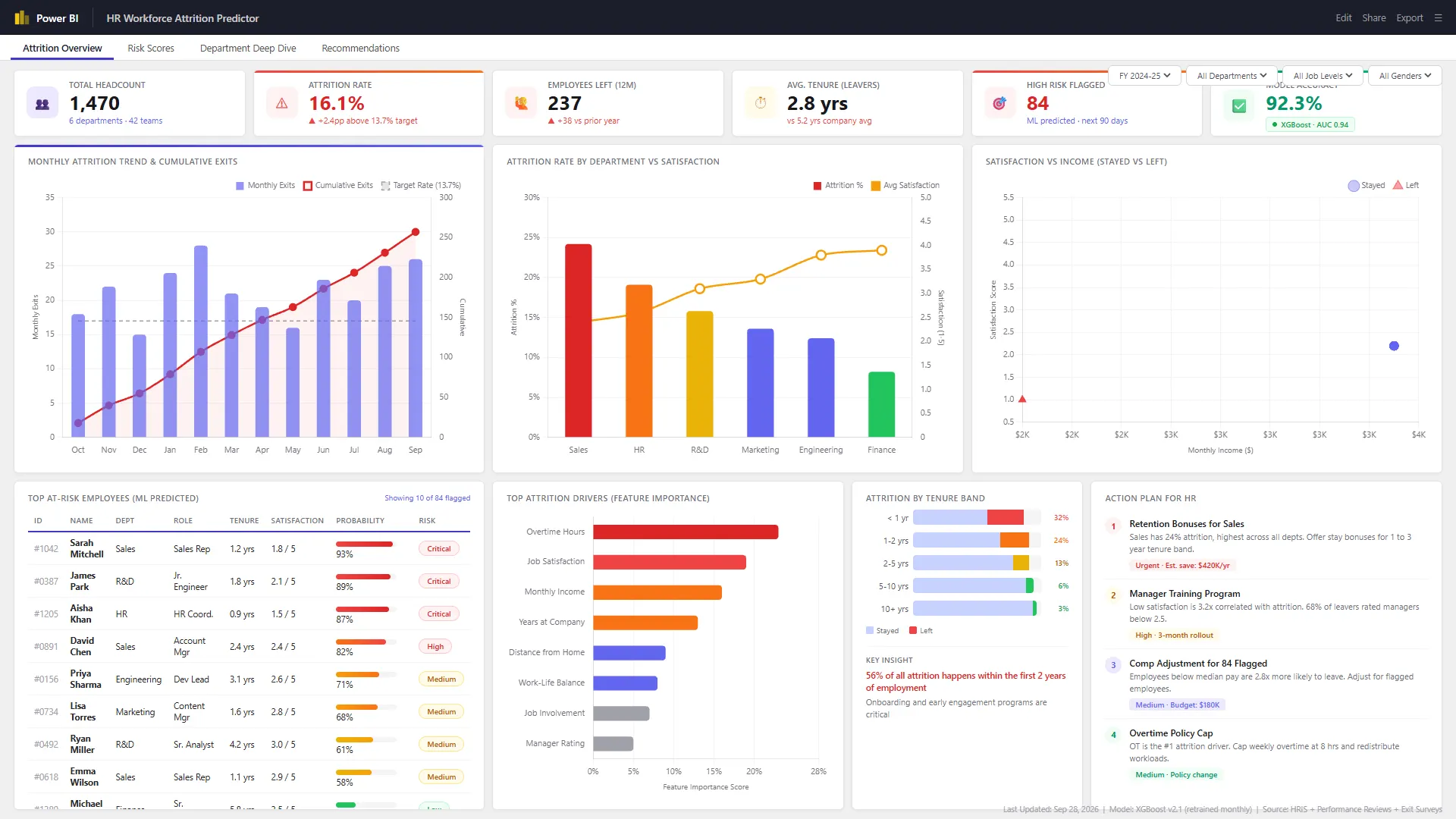Click the red triangle Left data point in scatter chart

click(1022, 398)
